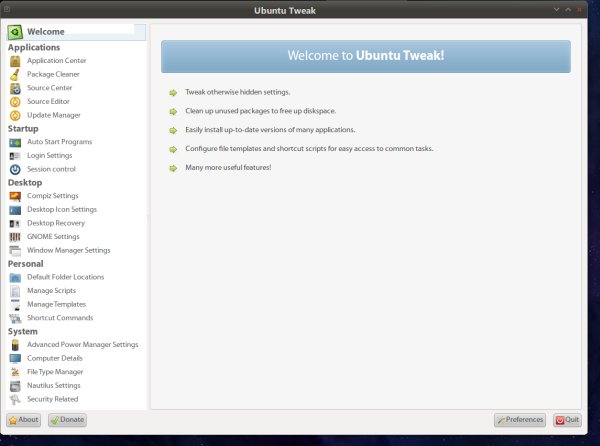
Task: Select Computer Details label
Action: click(55, 358)
